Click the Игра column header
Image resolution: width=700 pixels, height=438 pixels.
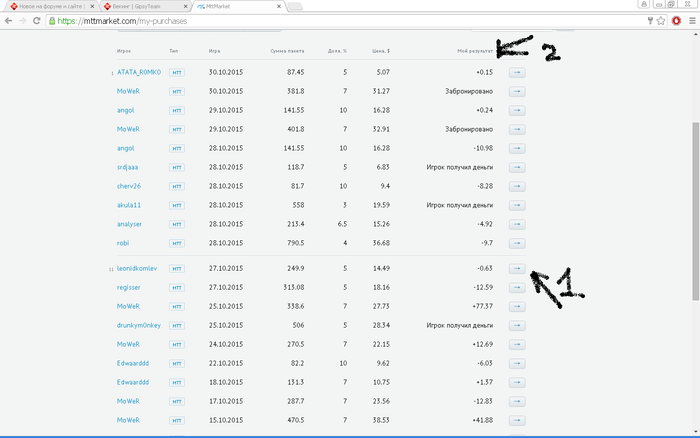tap(214, 51)
